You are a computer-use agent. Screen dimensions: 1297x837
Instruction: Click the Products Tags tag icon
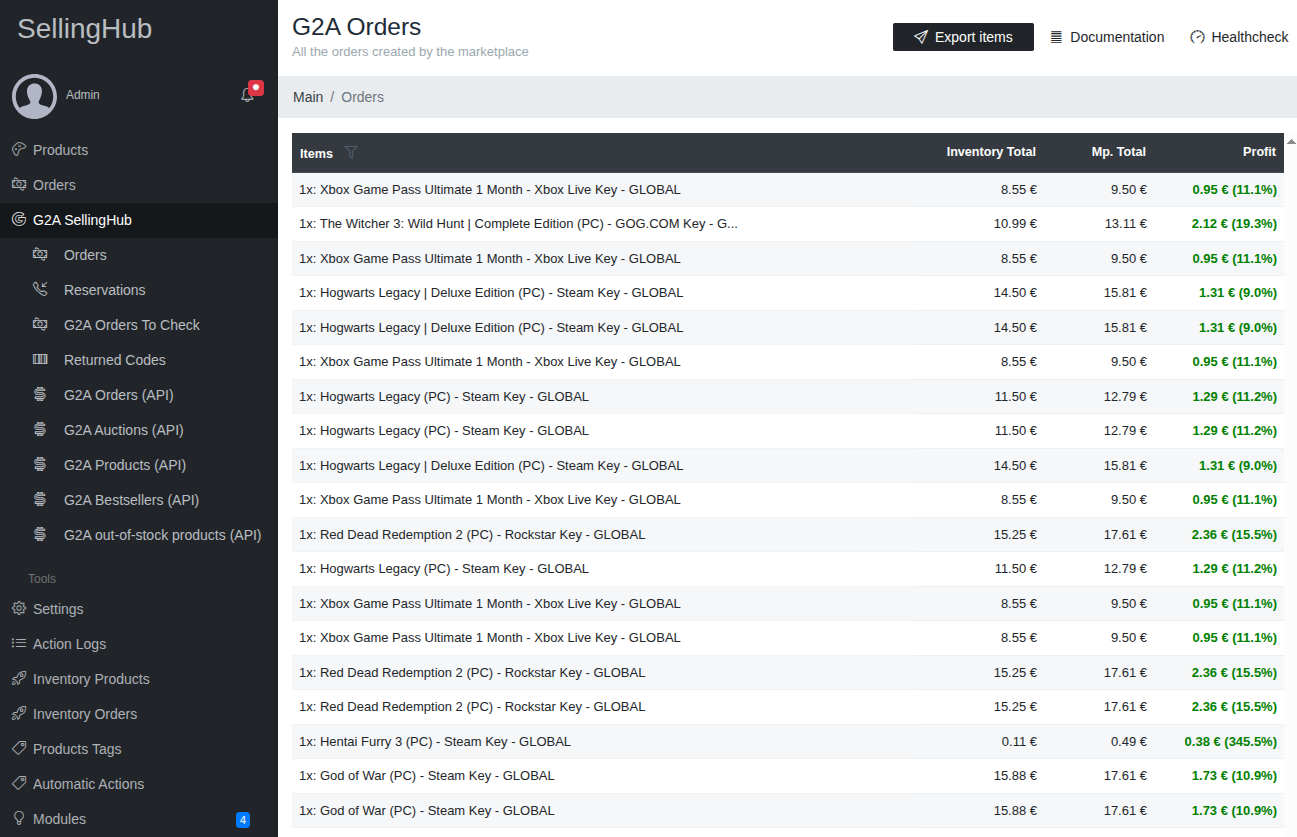18,748
